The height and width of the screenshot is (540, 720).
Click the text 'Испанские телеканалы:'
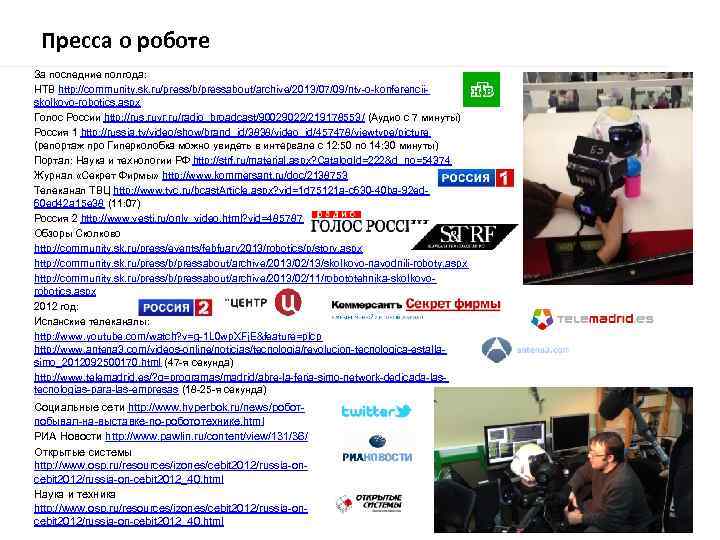pyautogui.click(x=92, y=321)
